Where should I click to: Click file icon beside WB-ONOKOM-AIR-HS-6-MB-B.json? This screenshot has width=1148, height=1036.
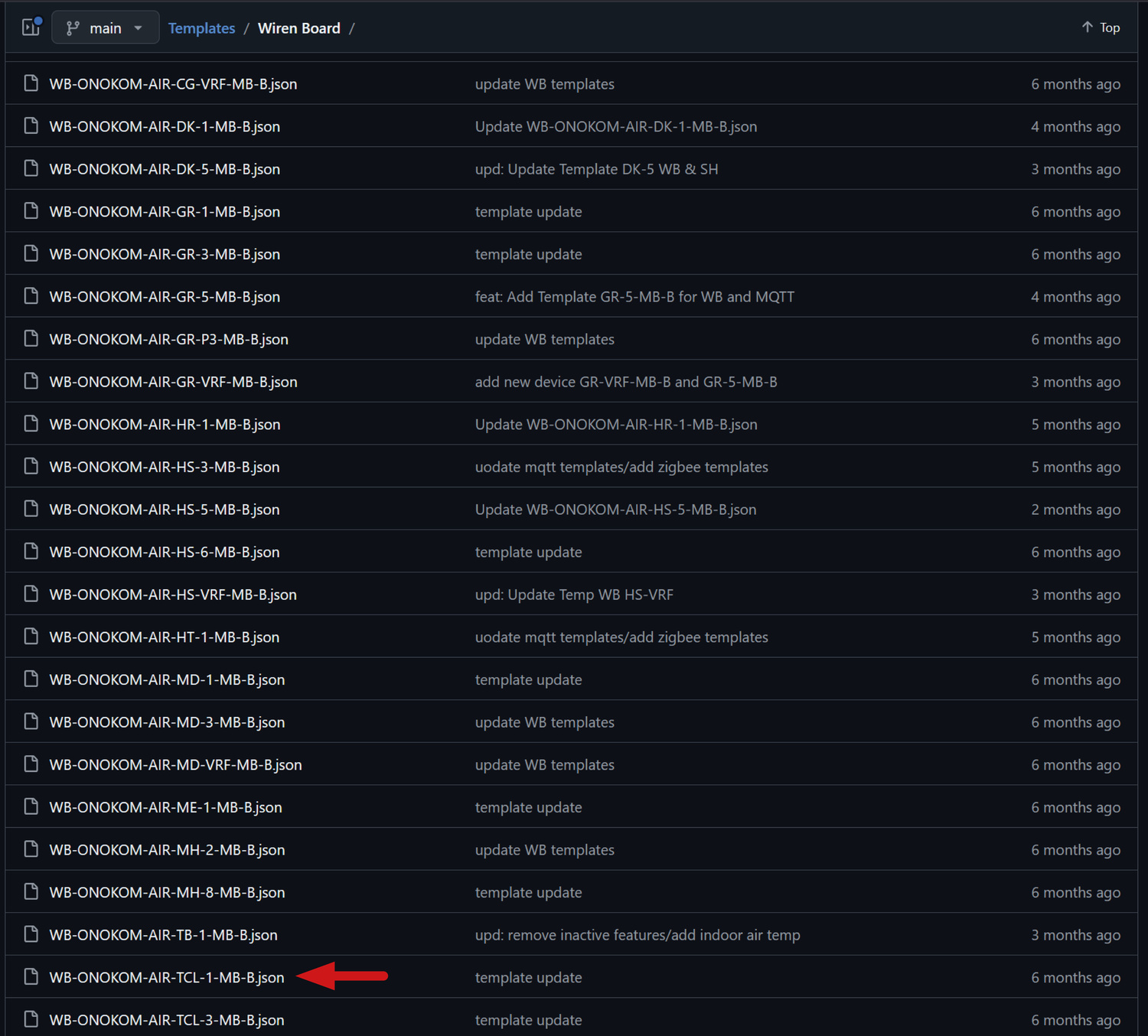(x=31, y=552)
